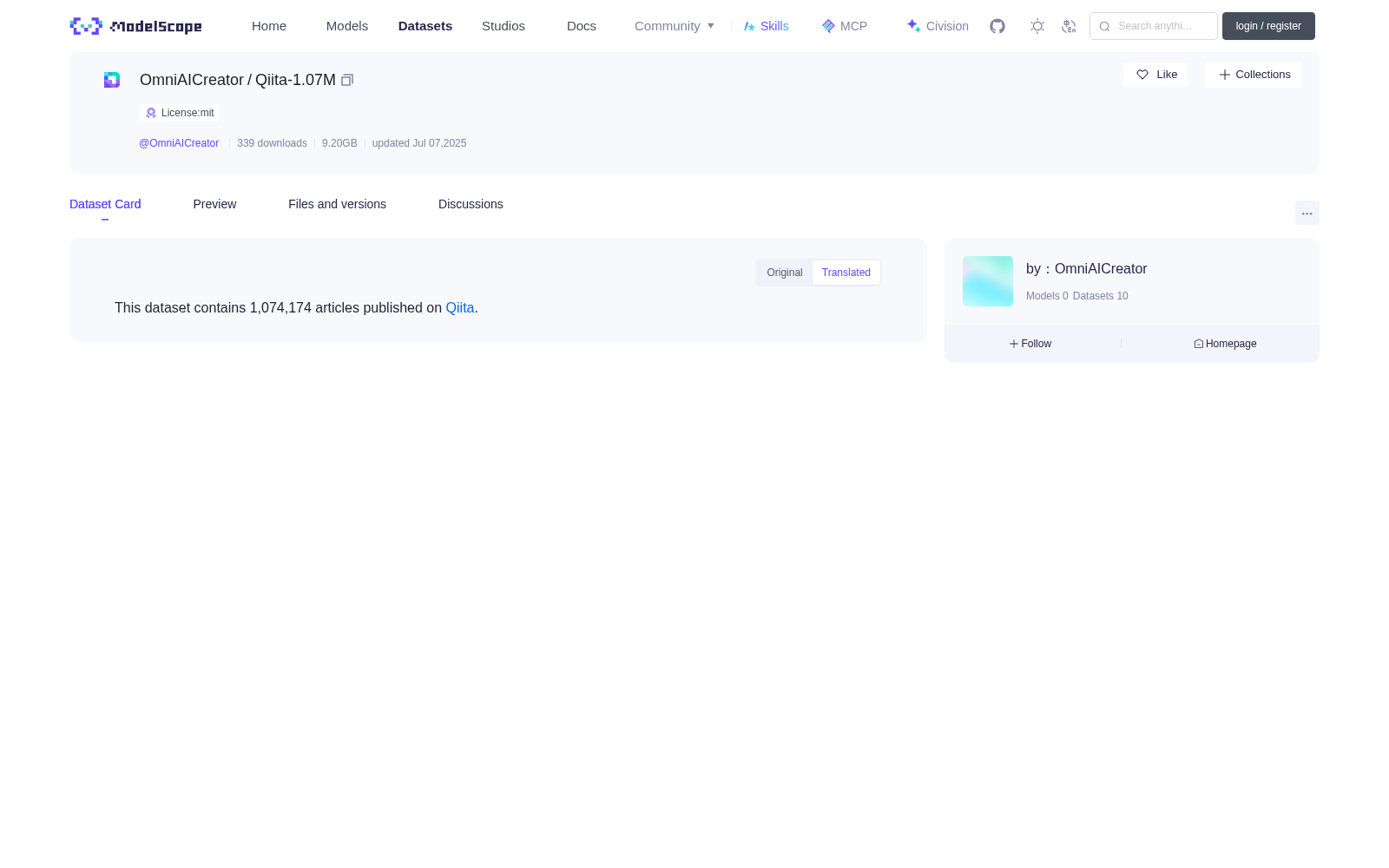
Task: Switch to the Files and versions tab
Action: coord(337,204)
